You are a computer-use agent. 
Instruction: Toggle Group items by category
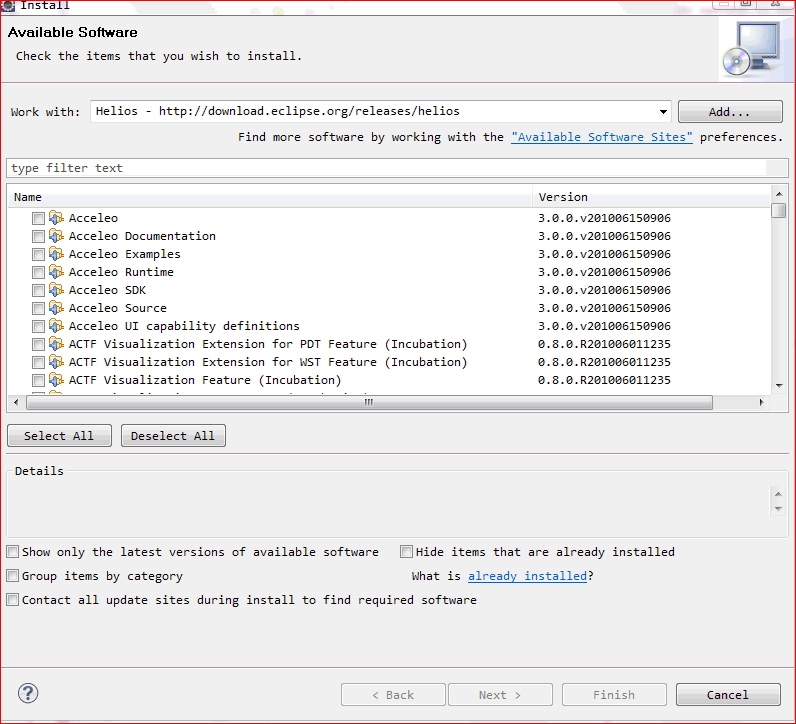tap(13, 576)
